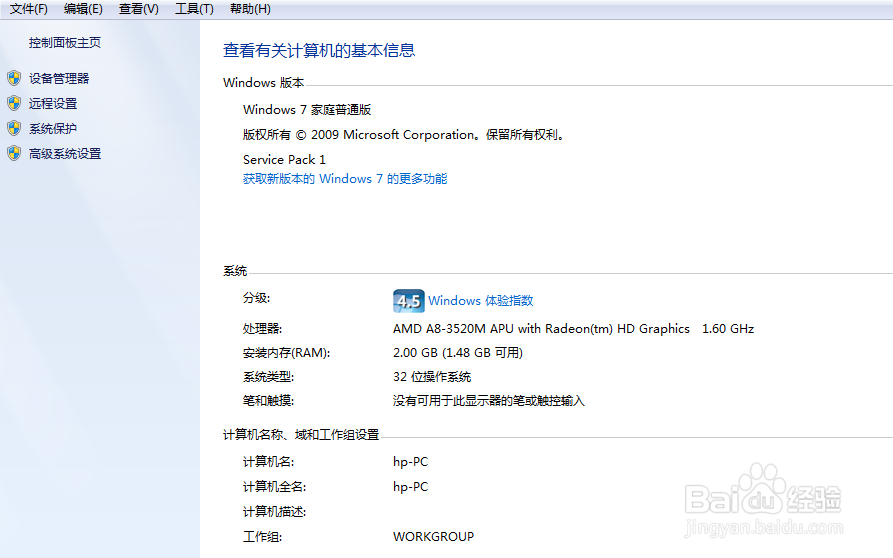
Task: Click the shield icon beside 设备管理器
Action: click(x=14, y=78)
